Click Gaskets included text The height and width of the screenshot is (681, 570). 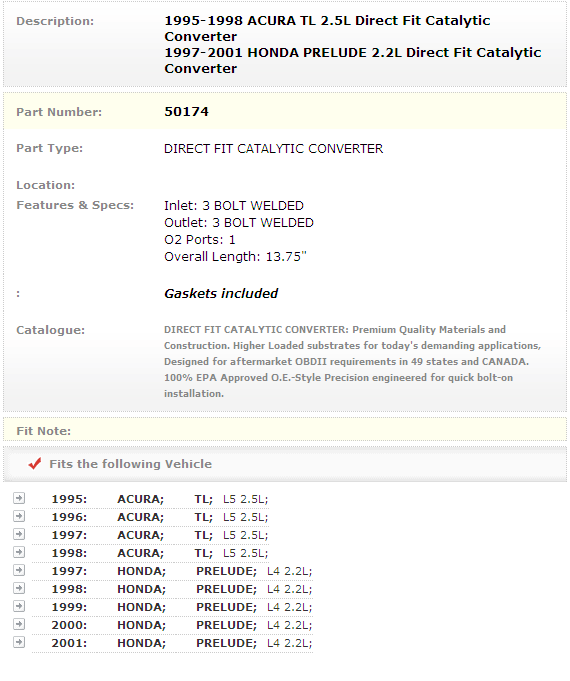221,294
